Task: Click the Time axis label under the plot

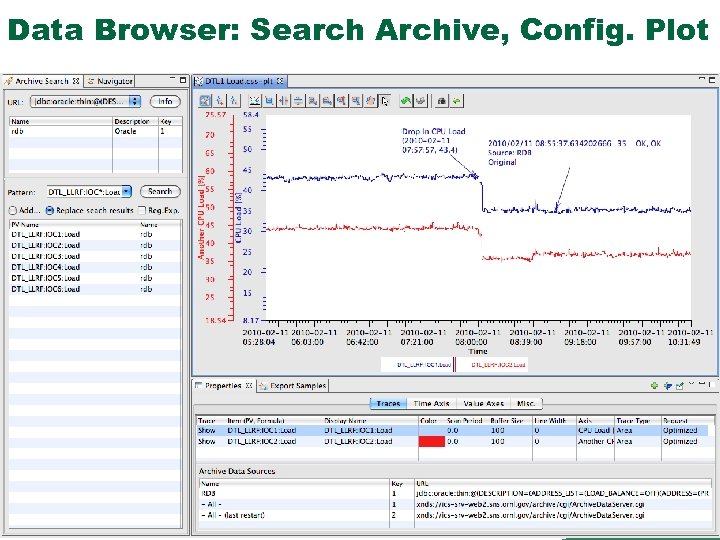Action: 478,351
